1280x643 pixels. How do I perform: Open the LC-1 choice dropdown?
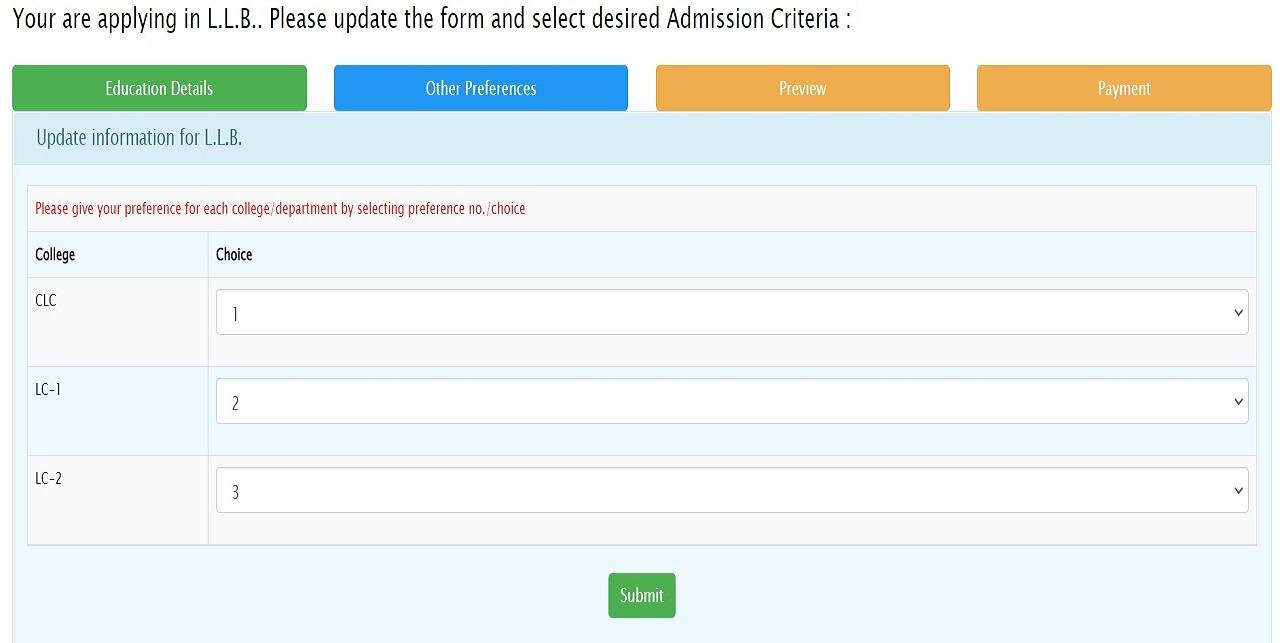pos(731,402)
